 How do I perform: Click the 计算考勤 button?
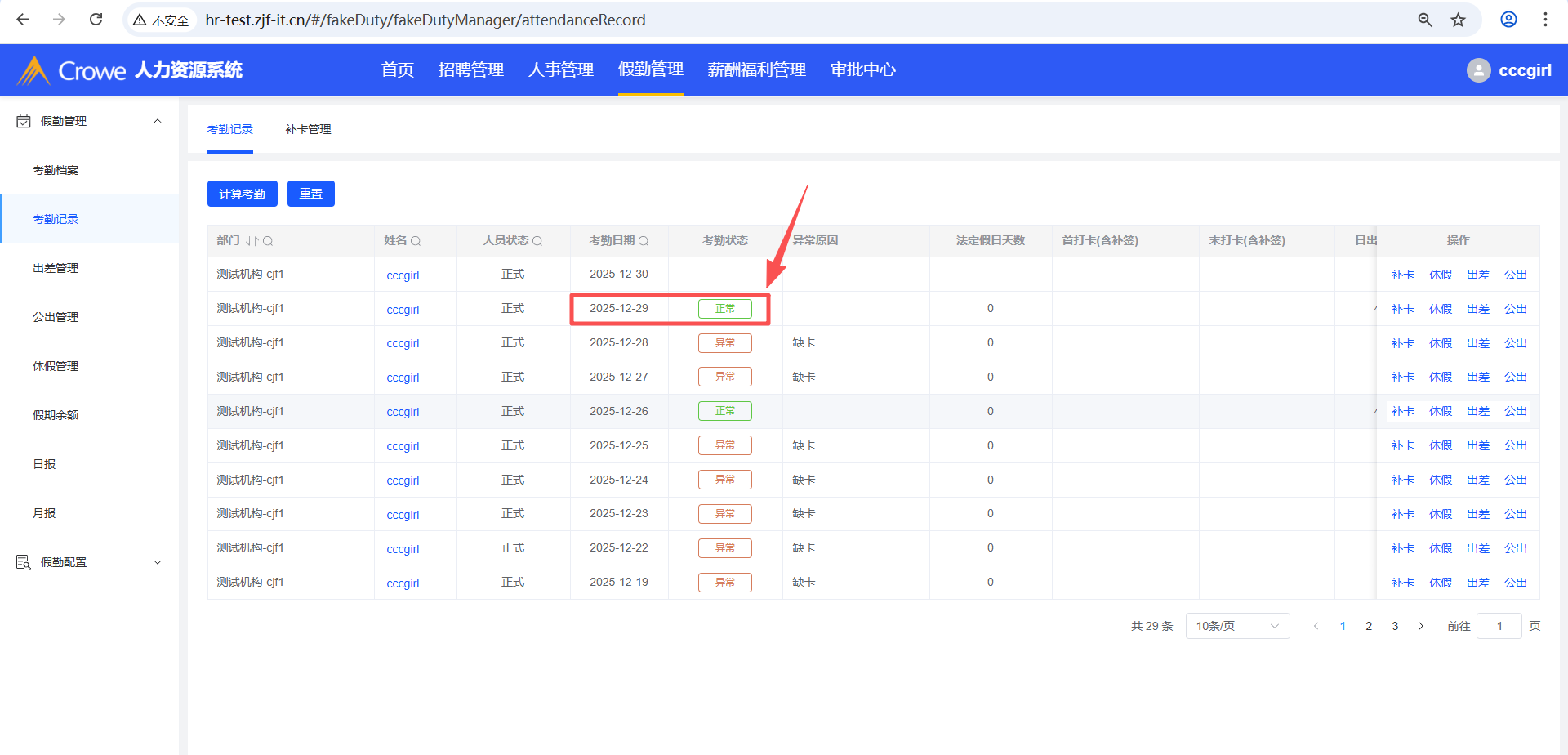pos(242,194)
